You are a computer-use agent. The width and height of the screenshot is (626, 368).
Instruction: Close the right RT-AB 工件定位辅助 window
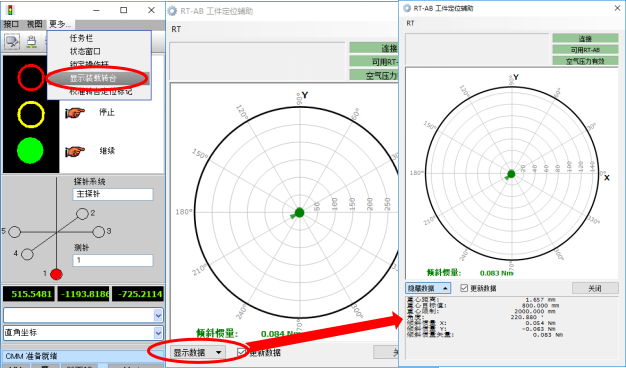(x=617, y=8)
